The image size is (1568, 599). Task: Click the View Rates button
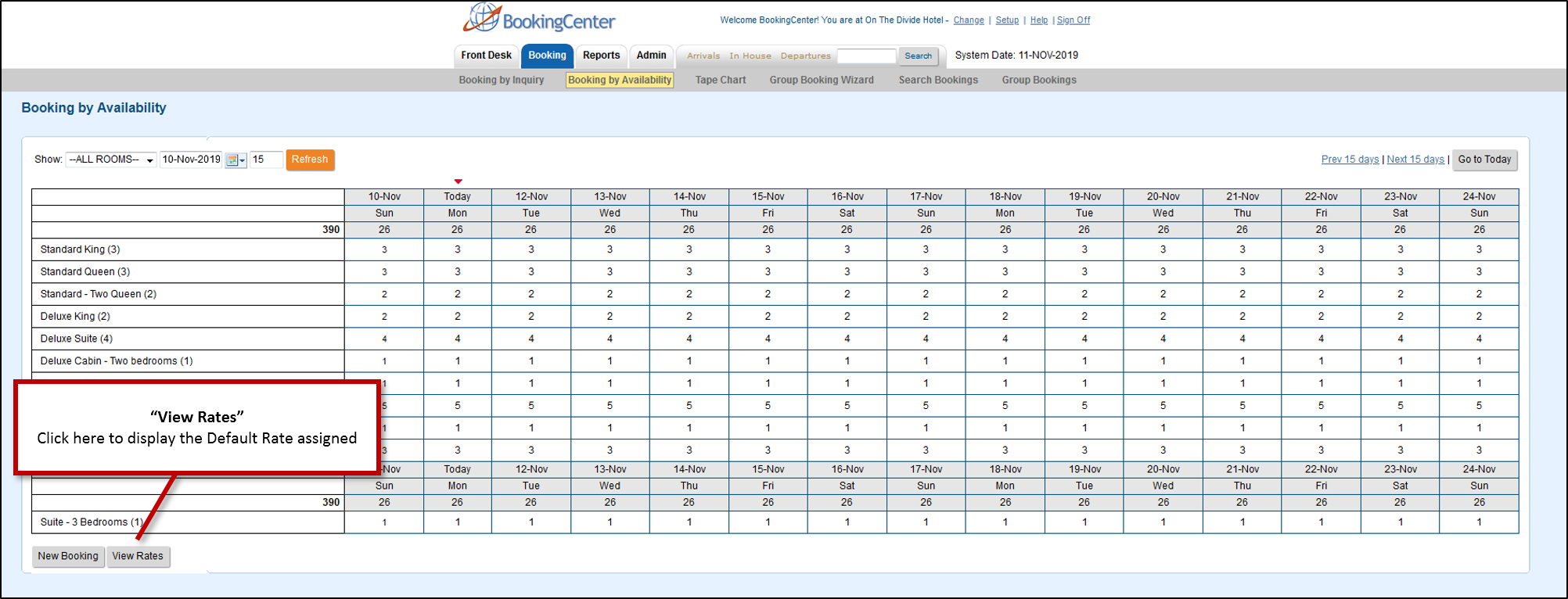pyautogui.click(x=138, y=556)
